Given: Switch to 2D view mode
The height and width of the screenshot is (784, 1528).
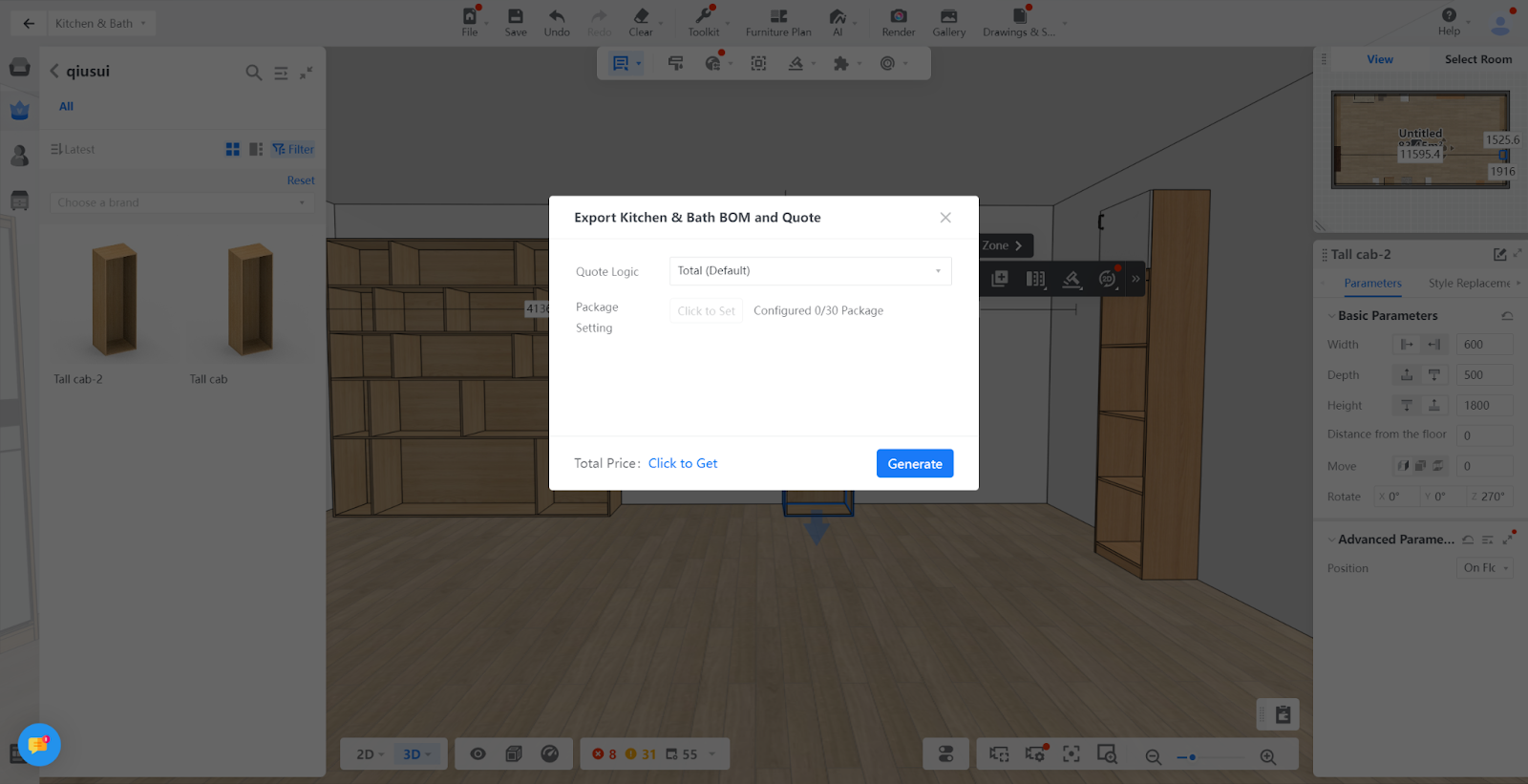Looking at the screenshot, I should coord(369,754).
